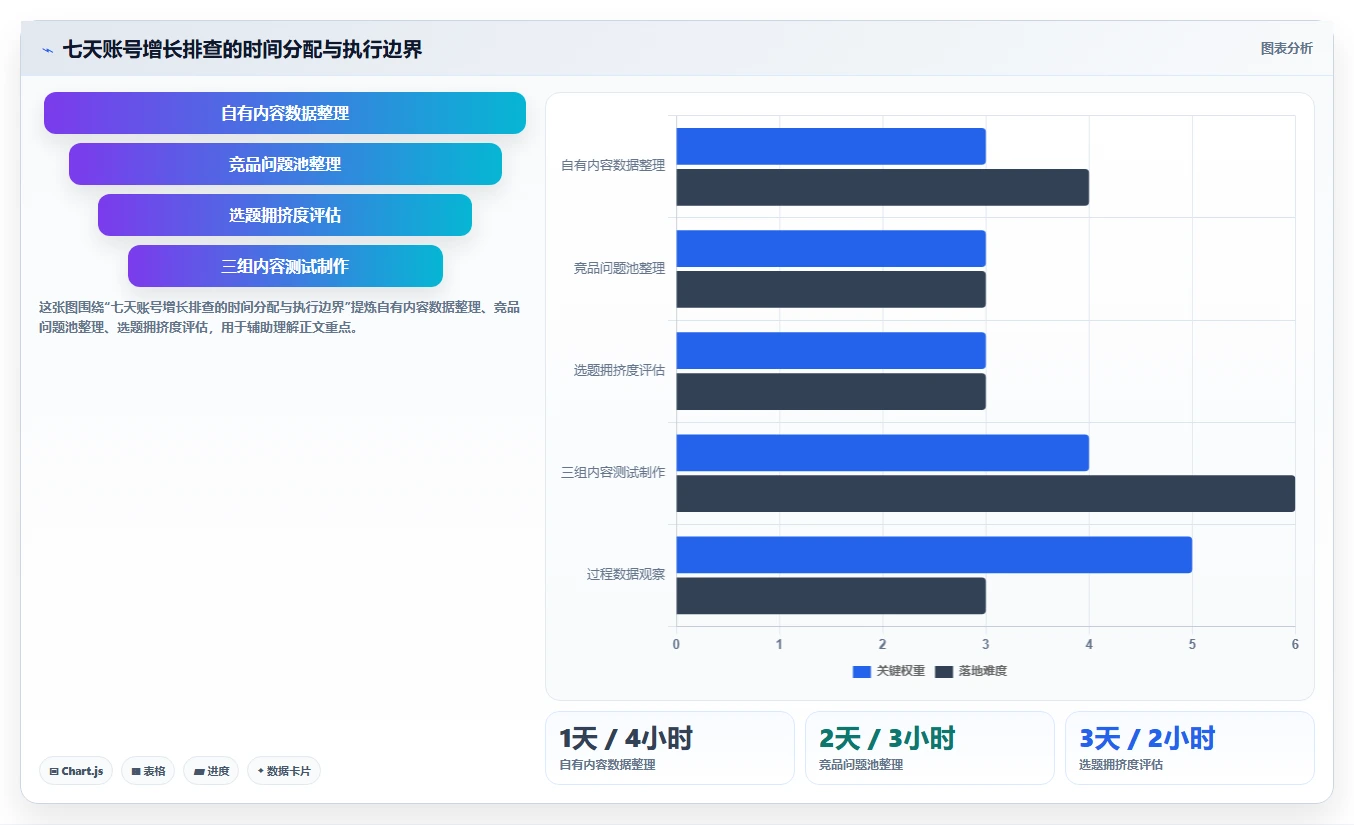
Task: Select the 选题拥挤度评估 funnel stage
Action: (285, 215)
